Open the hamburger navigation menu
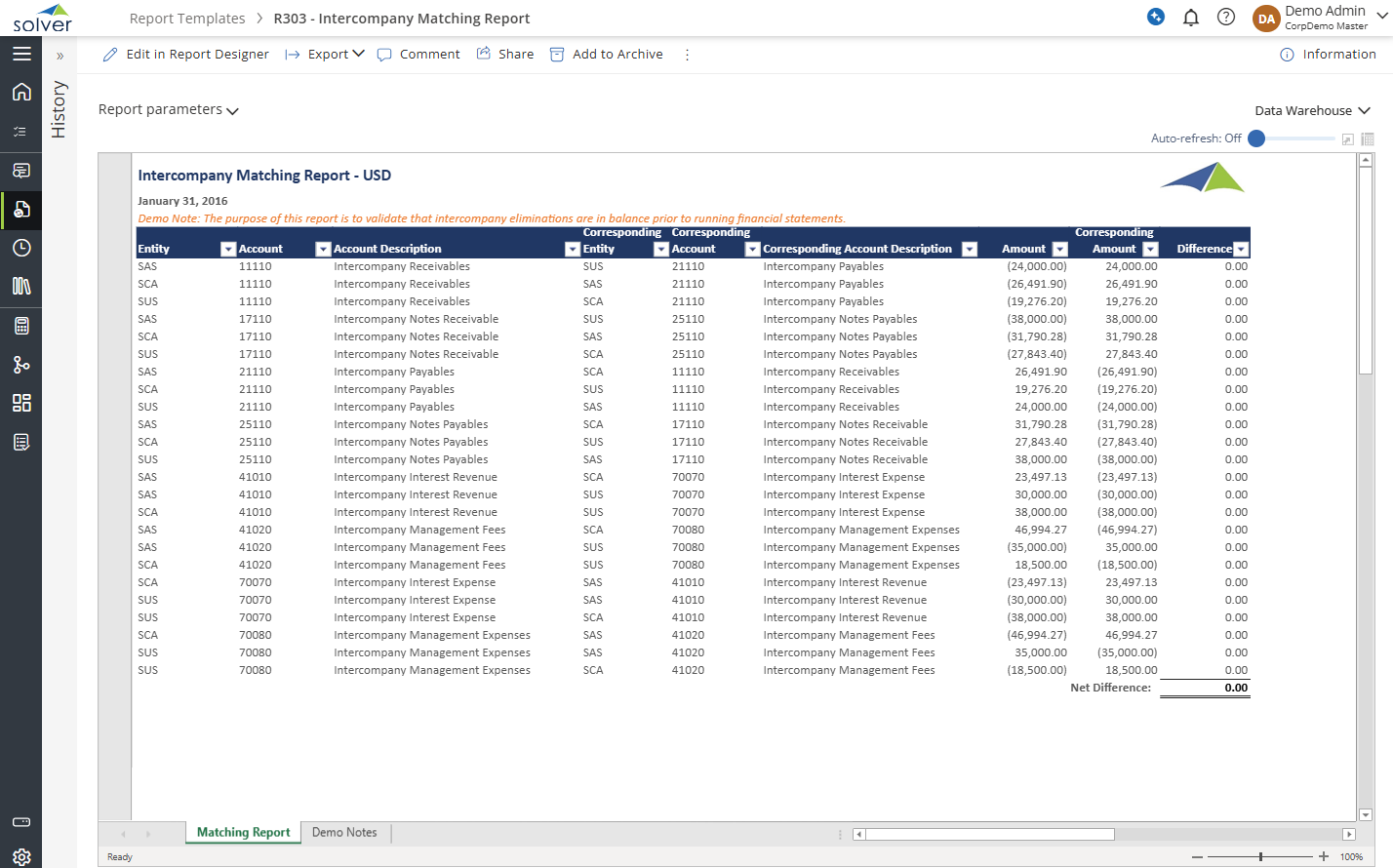 [x=21, y=55]
